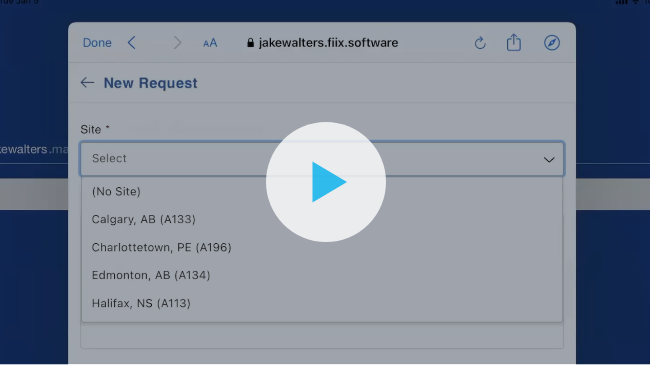Click the New Request heading
The width and height of the screenshot is (650, 365).
click(150, 83)
